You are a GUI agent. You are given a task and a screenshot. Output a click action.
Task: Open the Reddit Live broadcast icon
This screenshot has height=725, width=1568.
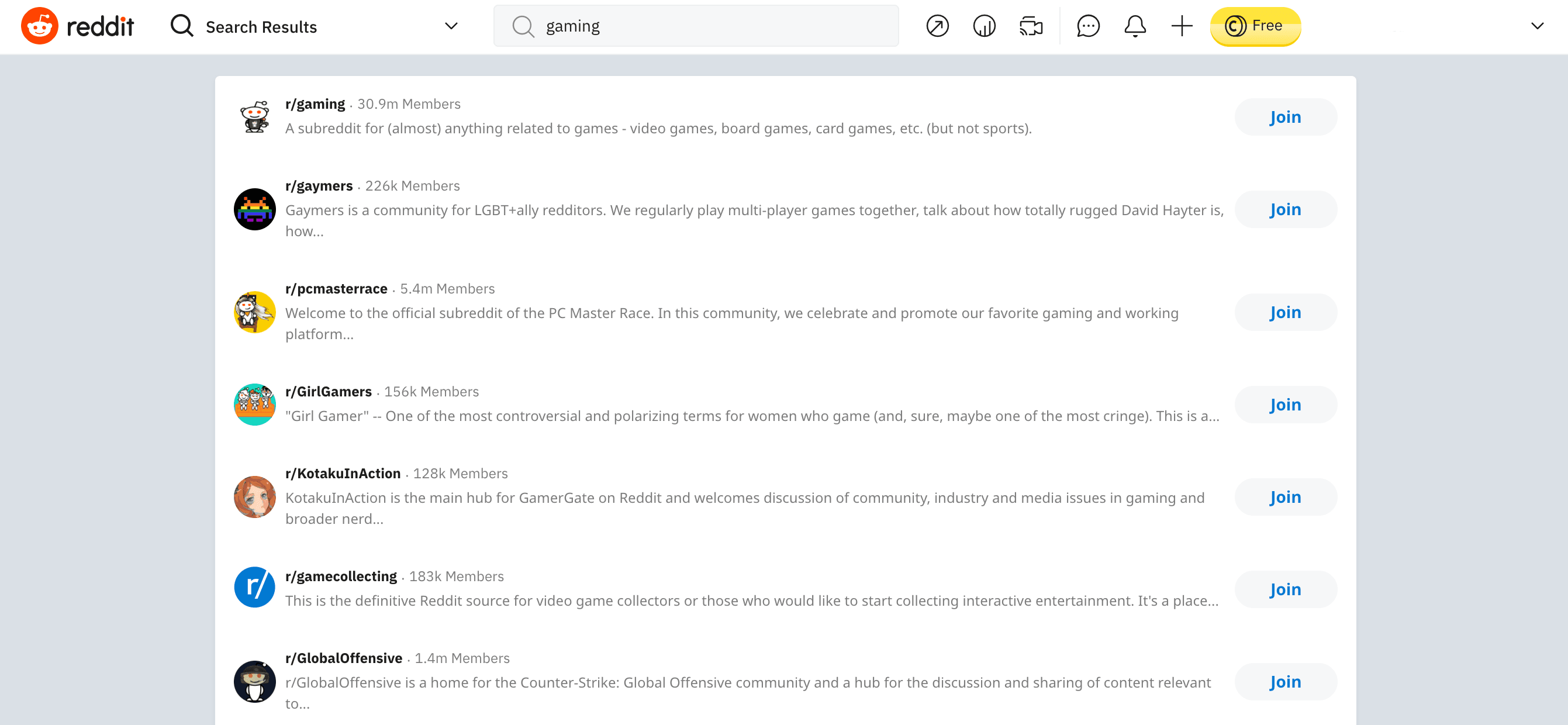coord(1031,26)
